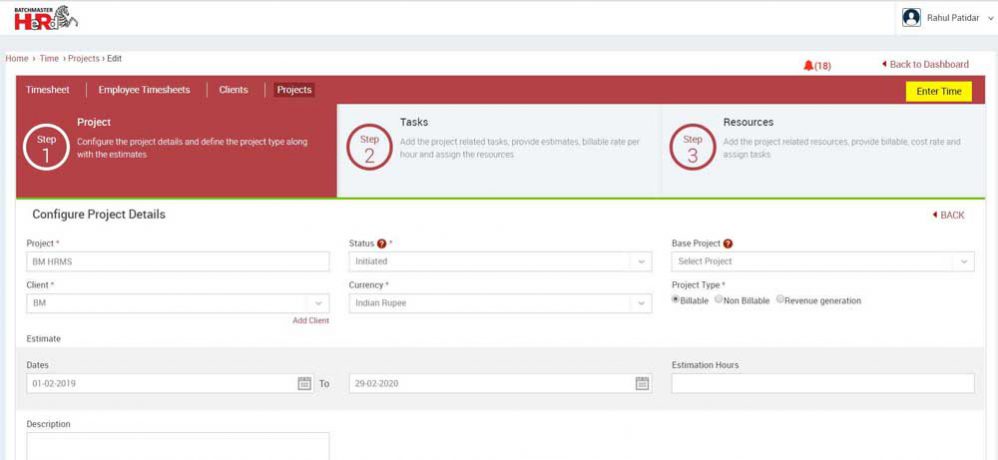This screenshot has width=998, height=460.
Task: Select the Billable project type
Action: coord(676,300)
